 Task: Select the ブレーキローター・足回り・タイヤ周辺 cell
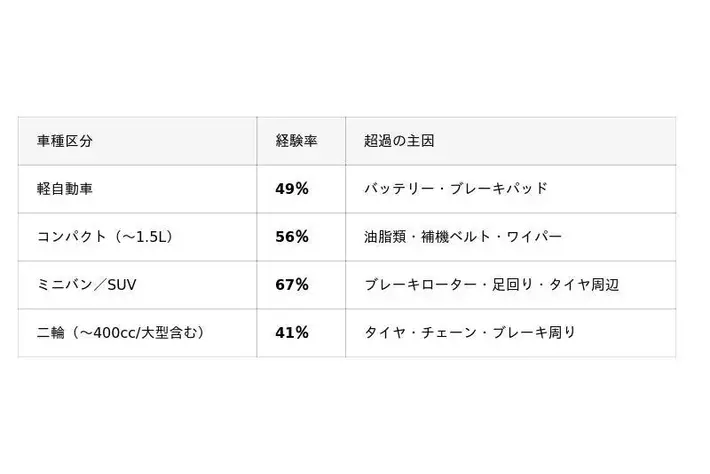point(511,285)
